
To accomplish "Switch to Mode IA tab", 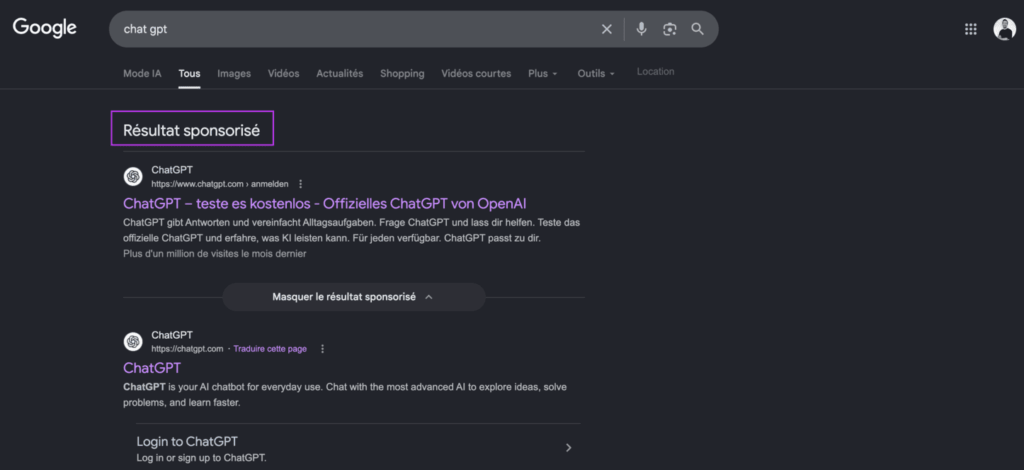I will (142, 74).
